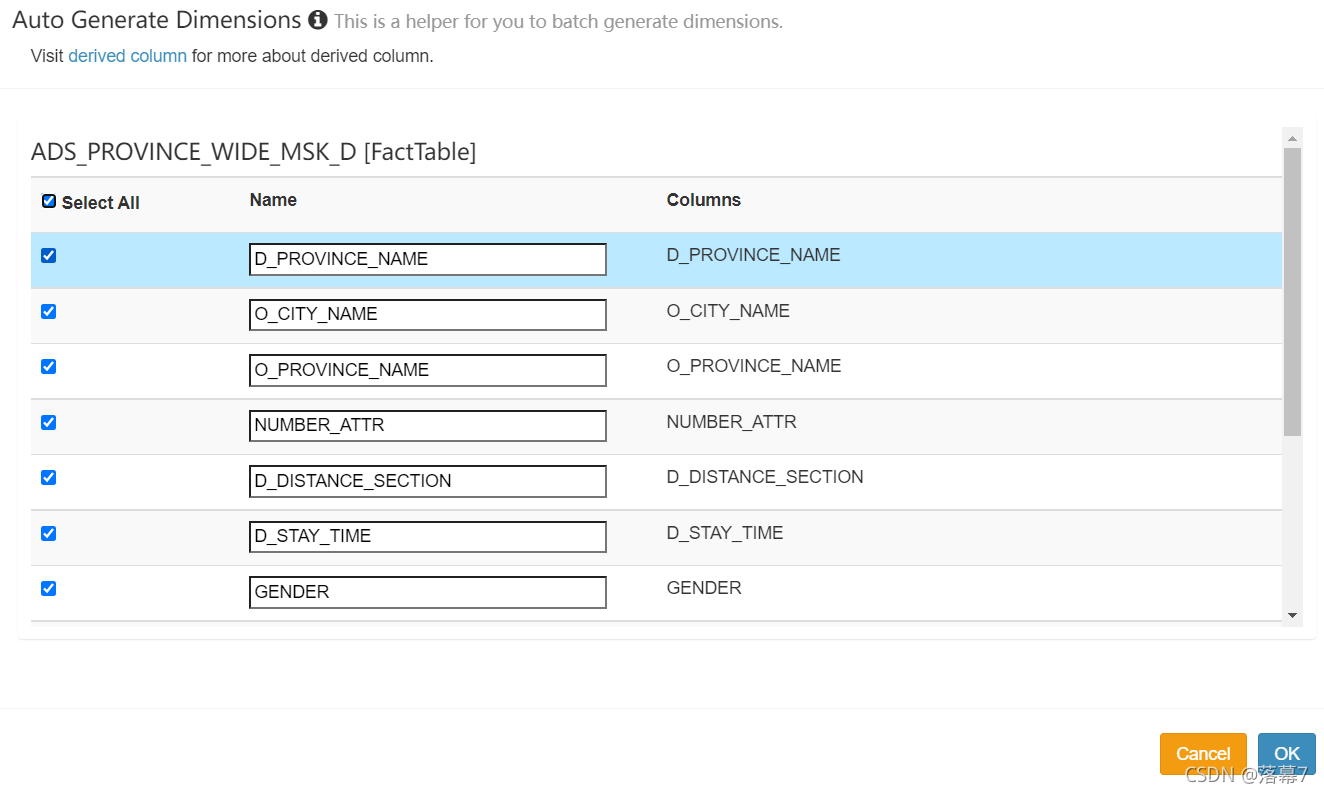
Task: Uncheck the NUMBER_ATTR row checkbox
Action: (48, 423)
